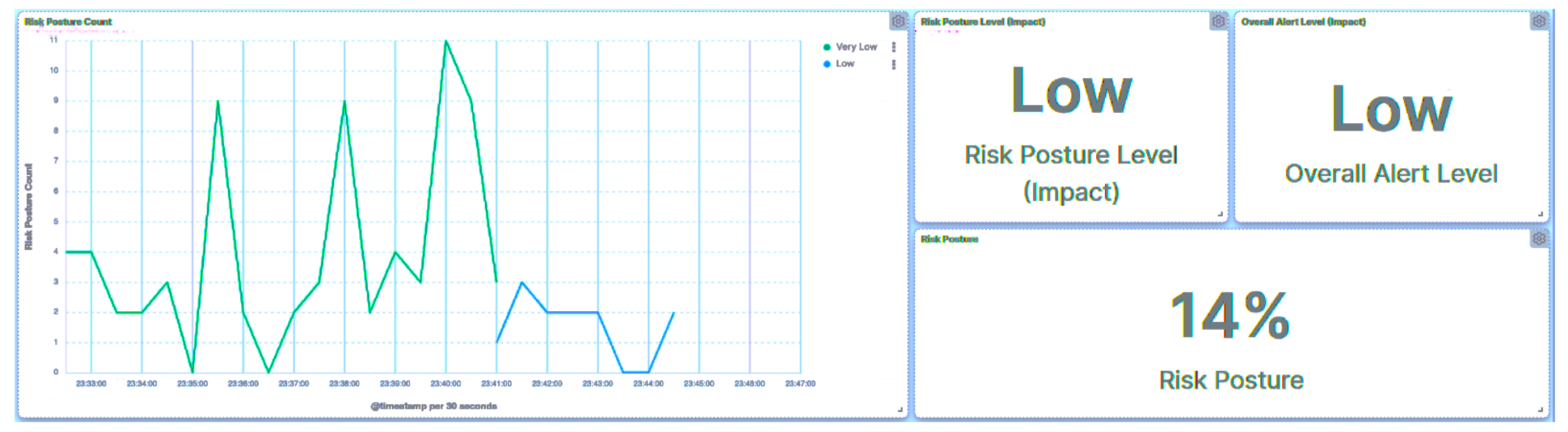Click gear icon on Overall Alert Level panel
Screen dimensions: 1568x432
point(1539,22)
